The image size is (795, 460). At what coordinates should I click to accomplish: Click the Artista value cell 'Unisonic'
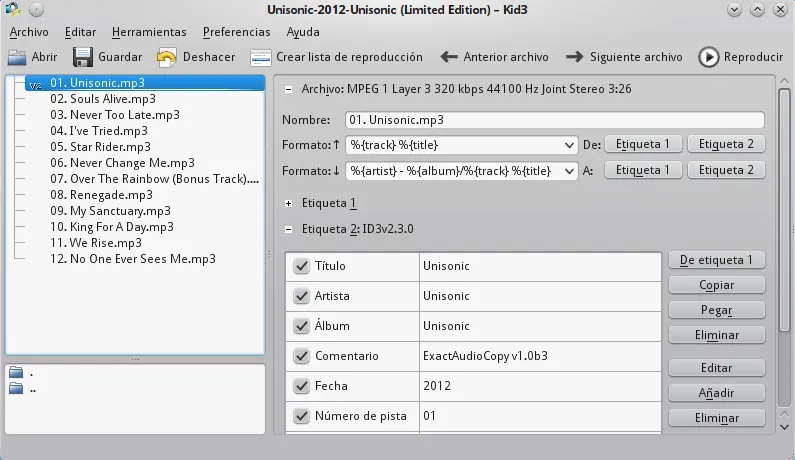point(540,296)
